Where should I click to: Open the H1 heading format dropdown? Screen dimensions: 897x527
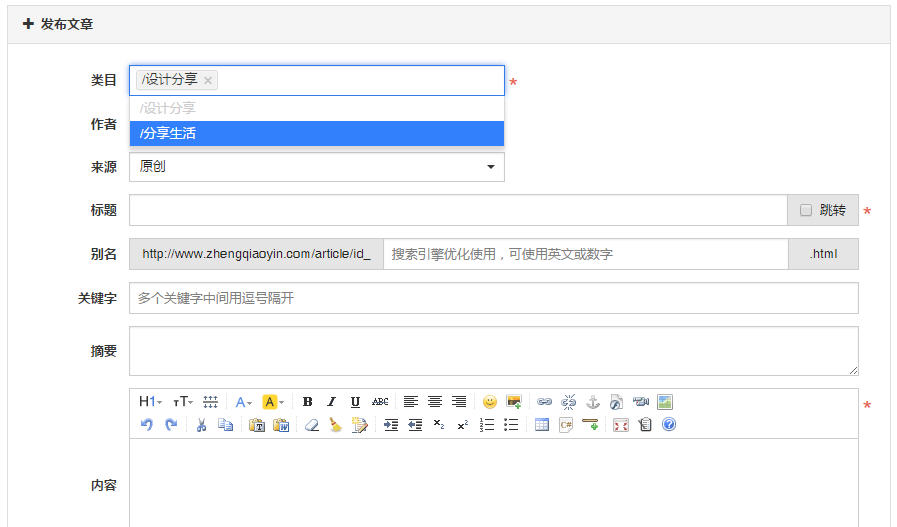click(150, 402)
